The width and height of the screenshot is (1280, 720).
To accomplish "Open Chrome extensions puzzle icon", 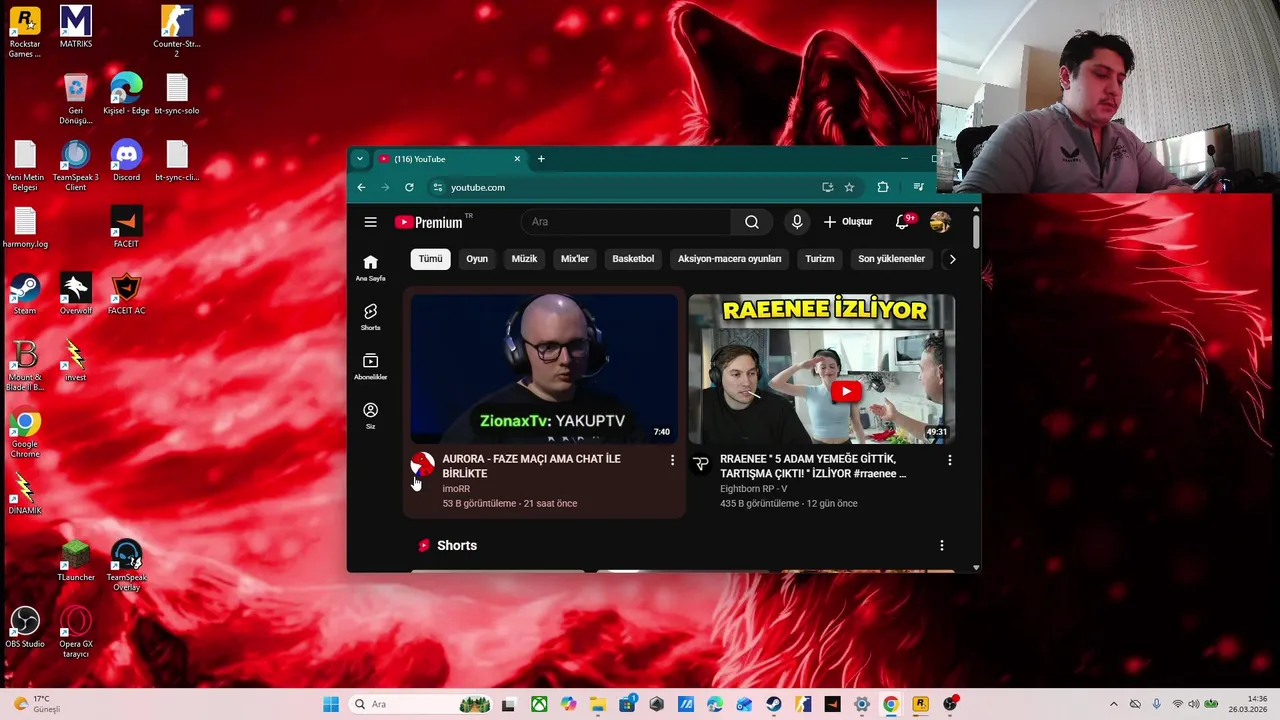I will (x=883, y=187).
